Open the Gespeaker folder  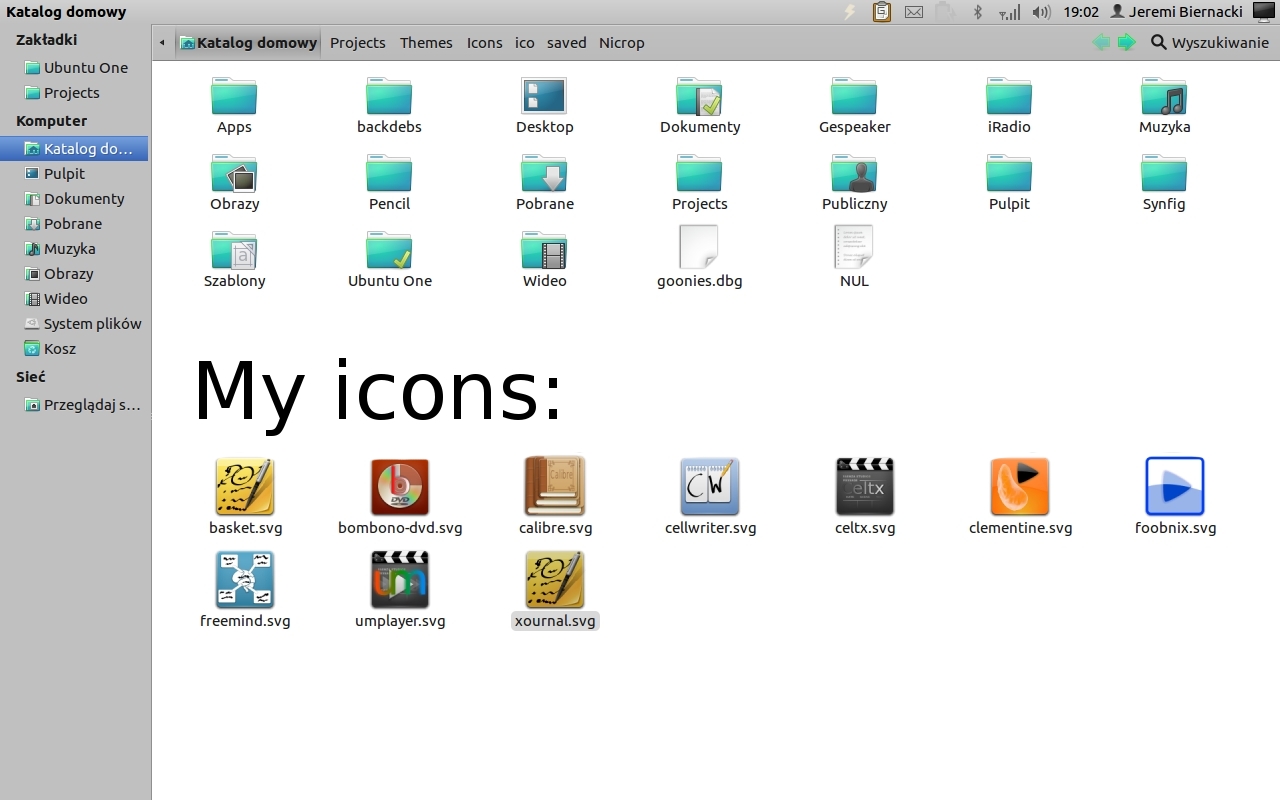tap(854, 97)
